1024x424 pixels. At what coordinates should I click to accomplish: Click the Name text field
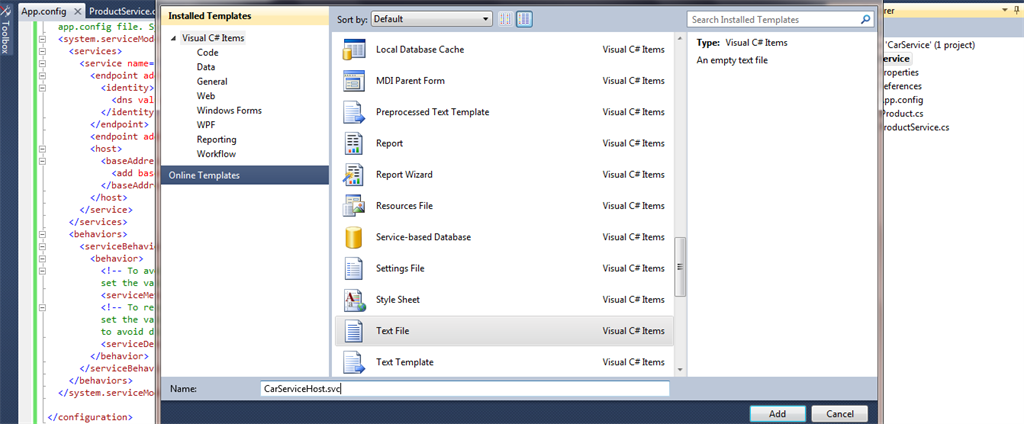point(462,388)
